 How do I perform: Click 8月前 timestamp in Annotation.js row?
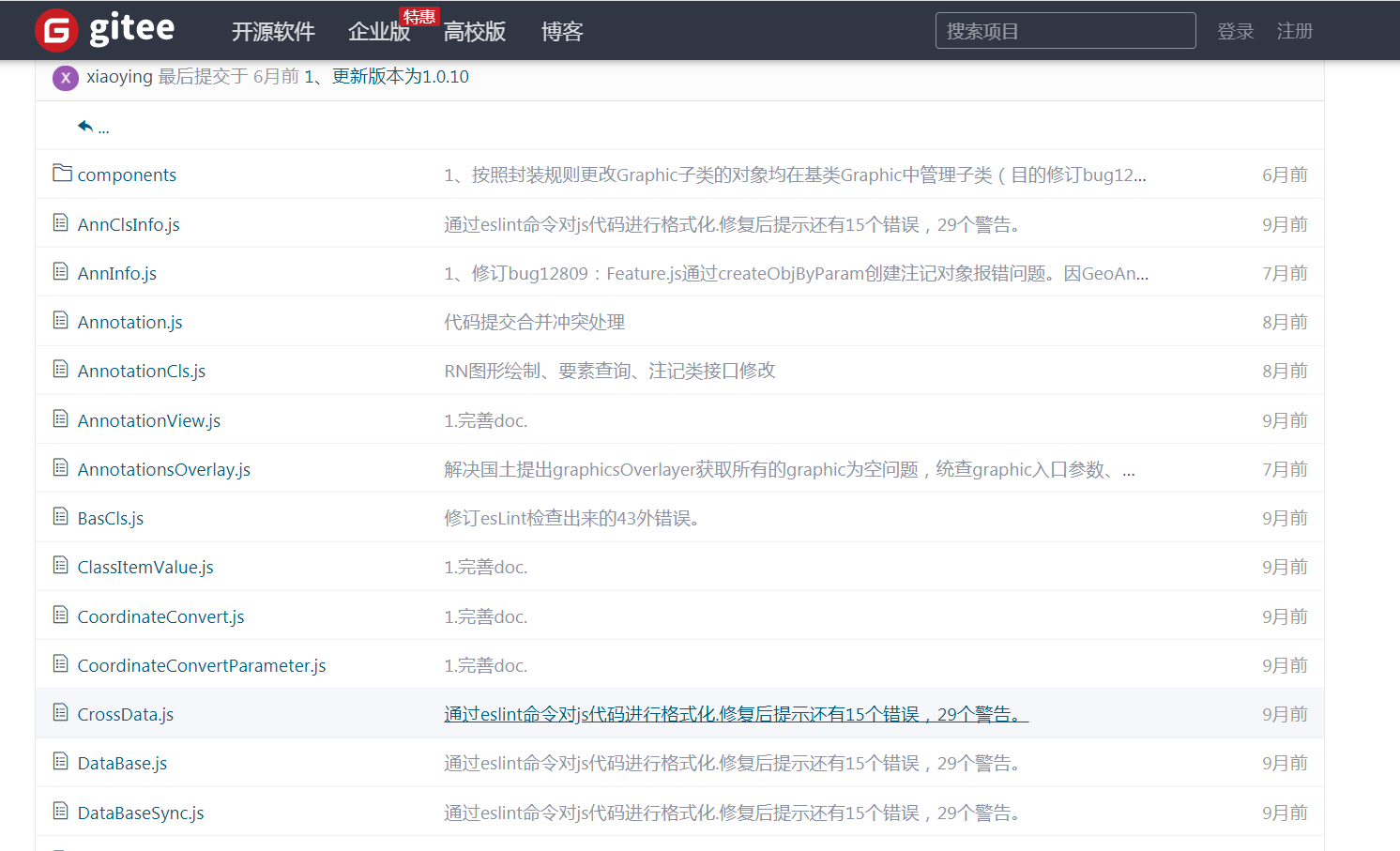point(1285,323)
